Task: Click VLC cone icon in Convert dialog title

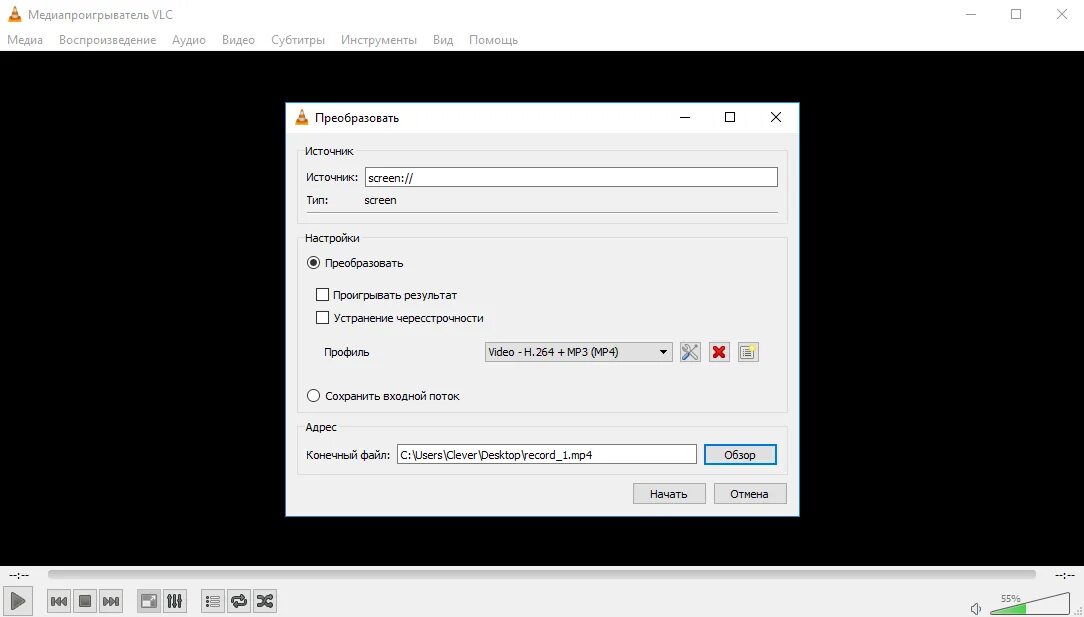Action: click(x=301, y=118)
